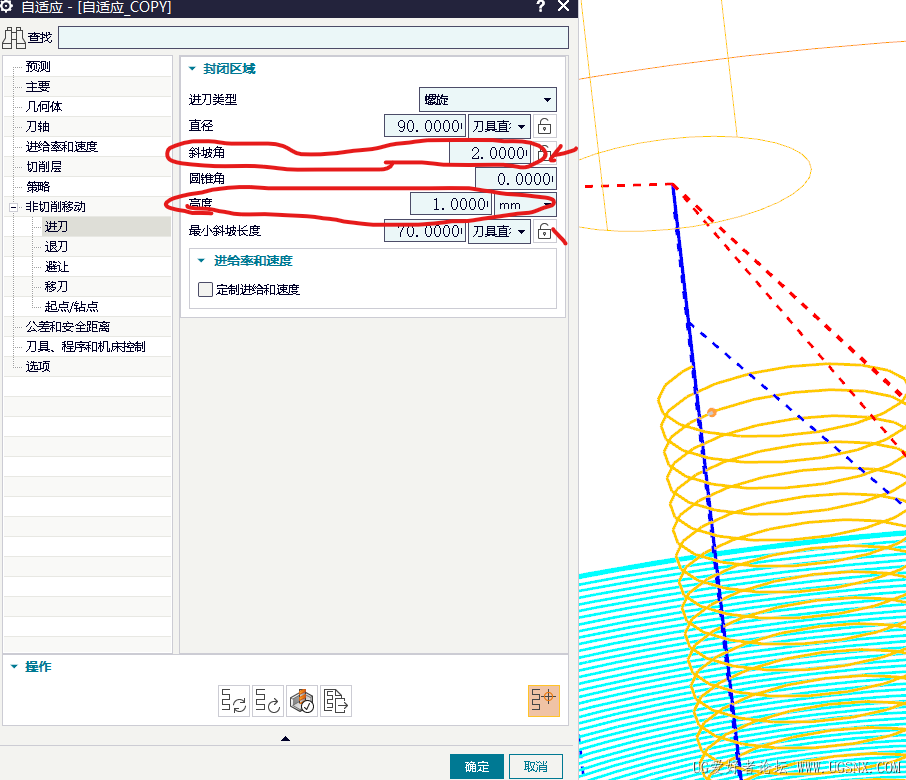Click the collapse arrow above the 确定 button row

coord(285,738)
